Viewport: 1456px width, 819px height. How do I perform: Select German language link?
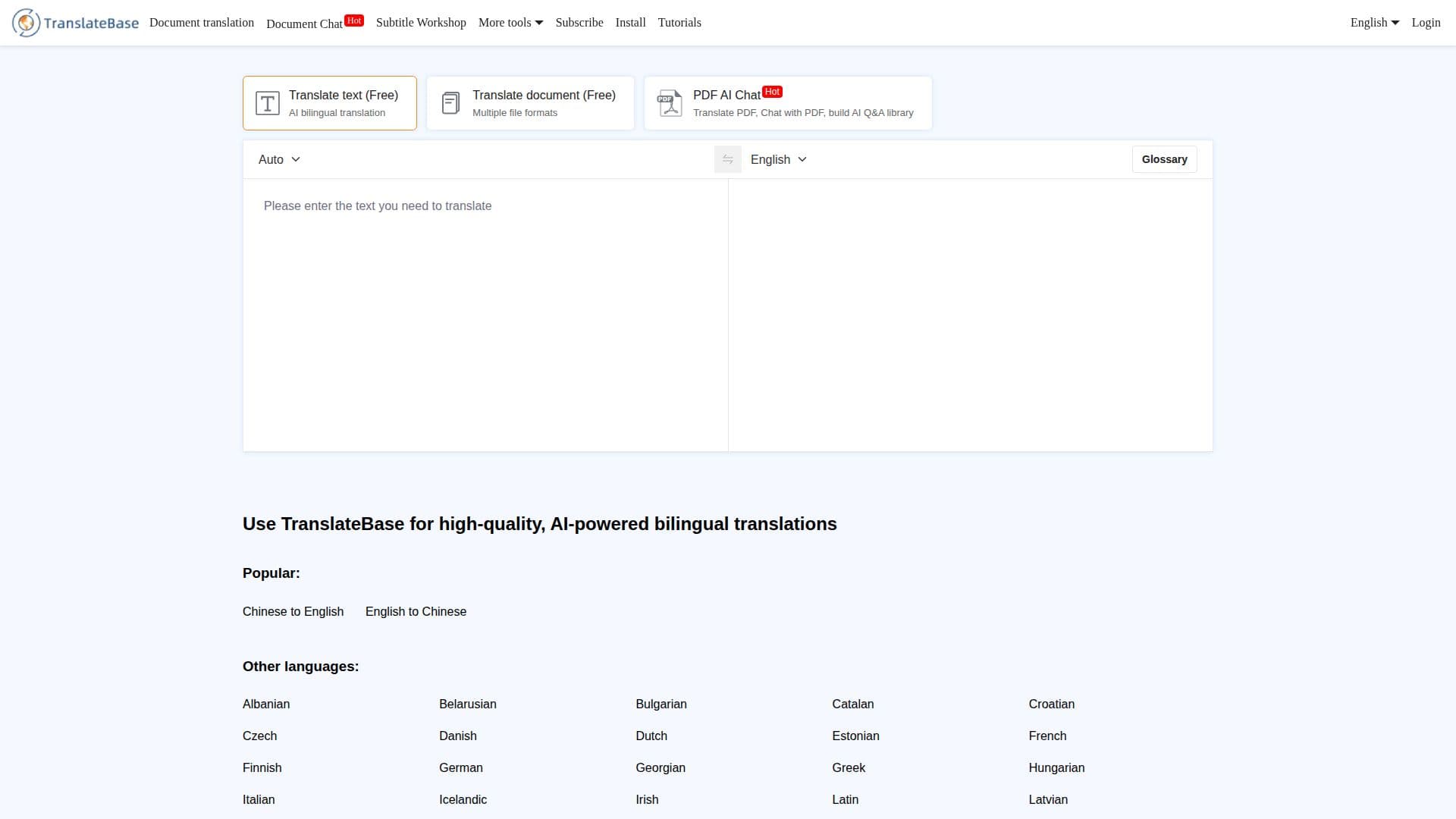click(x=461, y=768)
